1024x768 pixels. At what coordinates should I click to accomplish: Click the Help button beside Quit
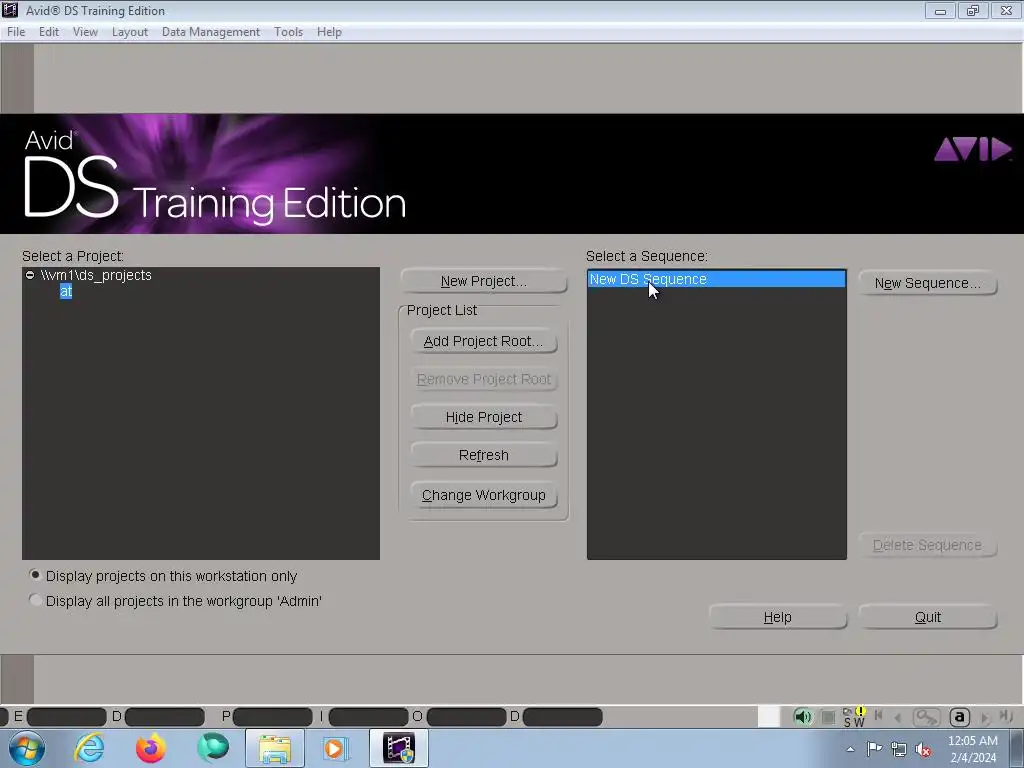(x=778, y=617)
